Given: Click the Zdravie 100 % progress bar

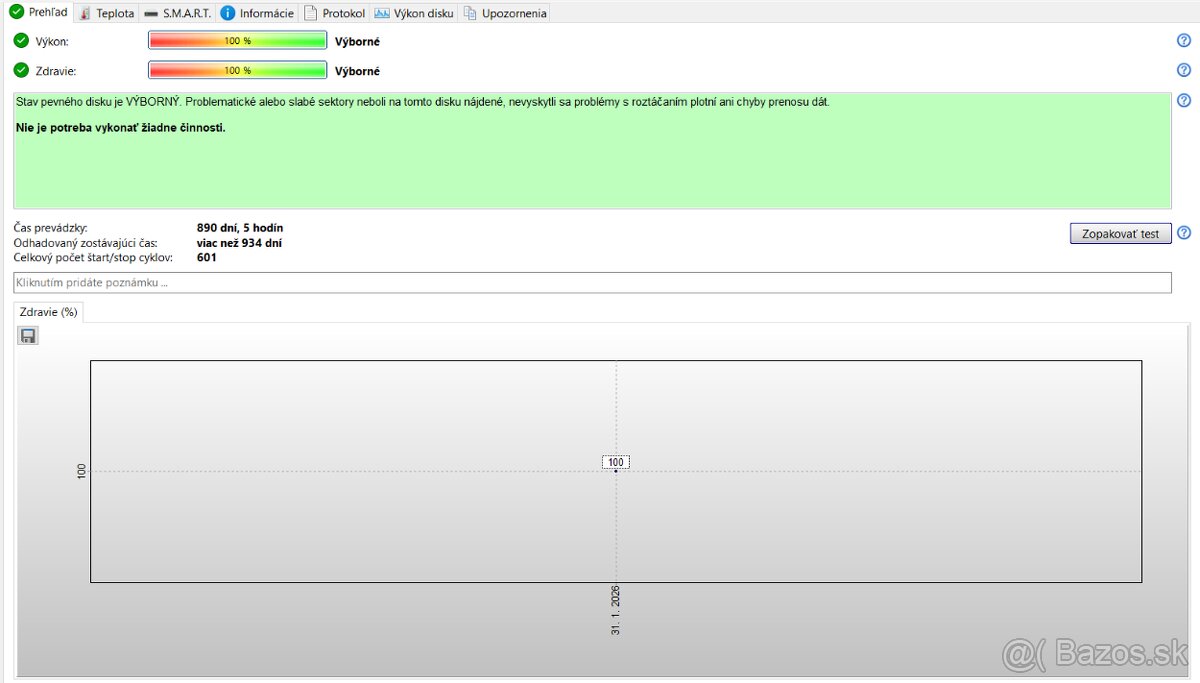Looking at the screenshot, I should [x=238, y=71].
